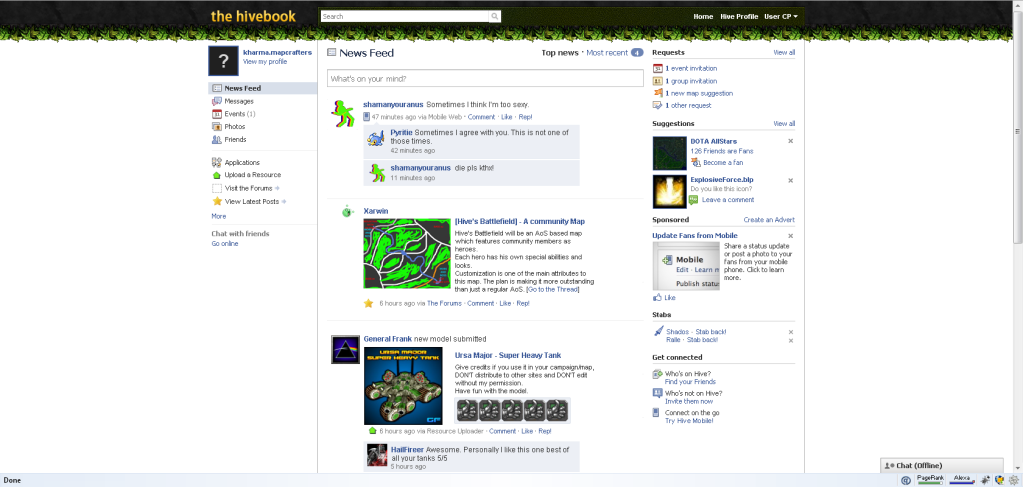1023x487 pixels.
Task: Click the thumbs-up Like icon under advert
Action: pos(658,298)
